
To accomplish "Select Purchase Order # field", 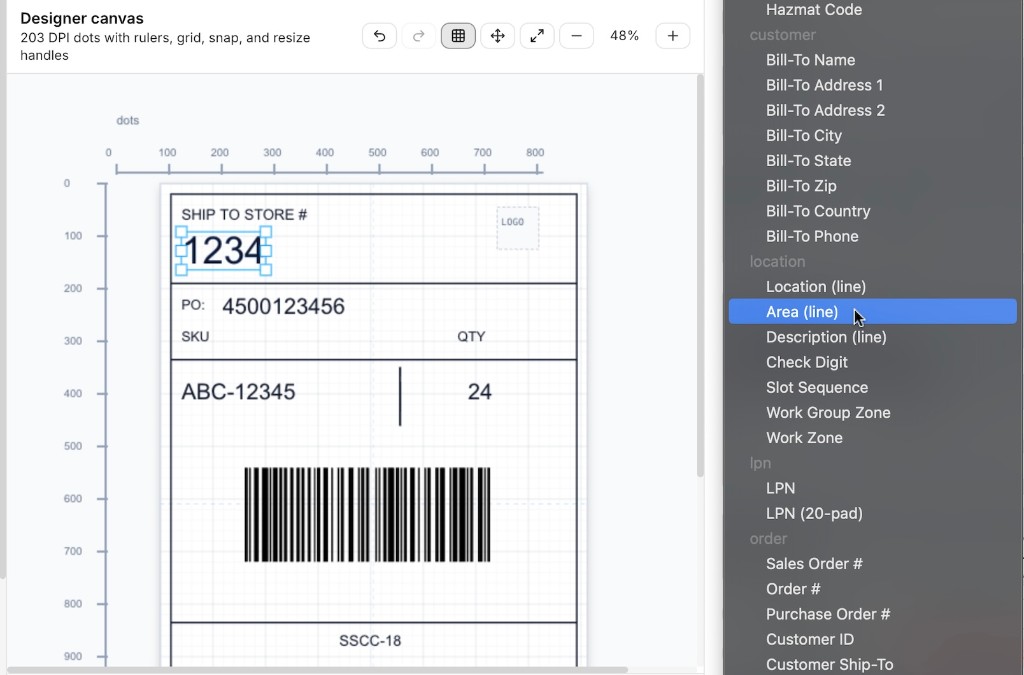I will (x=872, y=614).
